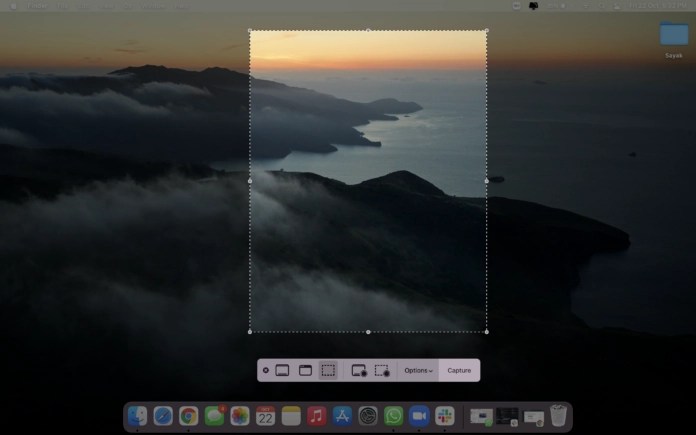Launch the Music app
The image size is (696, 435).
pos(316,416)
